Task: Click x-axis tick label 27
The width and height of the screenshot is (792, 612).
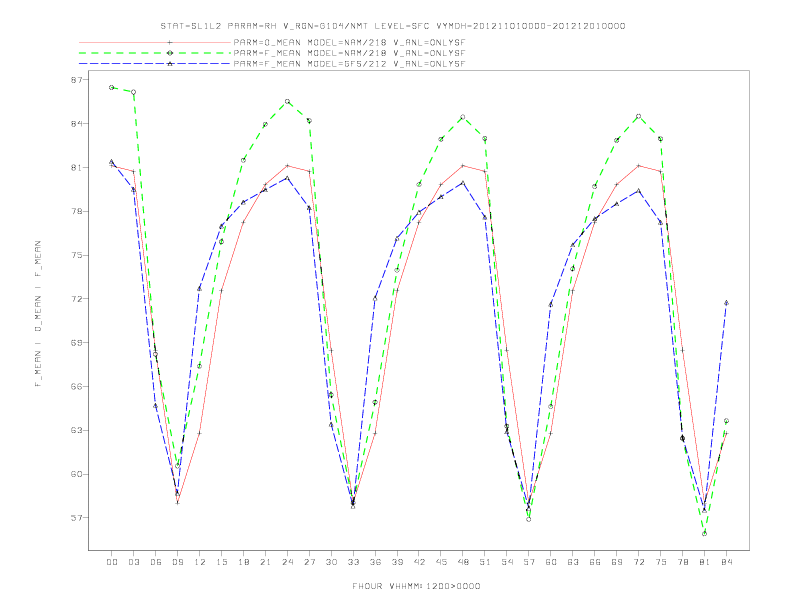Action: click(x=309, y=562)
